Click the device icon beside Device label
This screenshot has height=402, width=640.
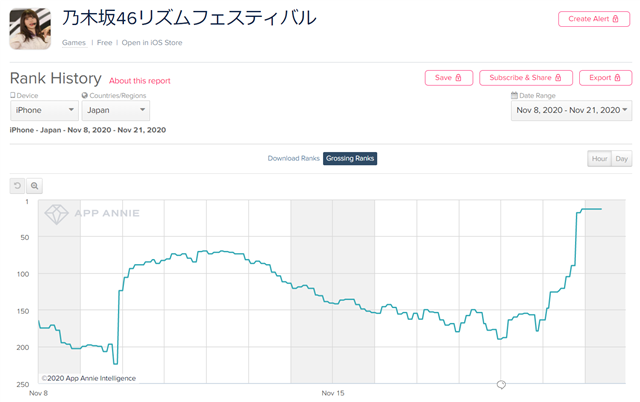pos(13,95)
